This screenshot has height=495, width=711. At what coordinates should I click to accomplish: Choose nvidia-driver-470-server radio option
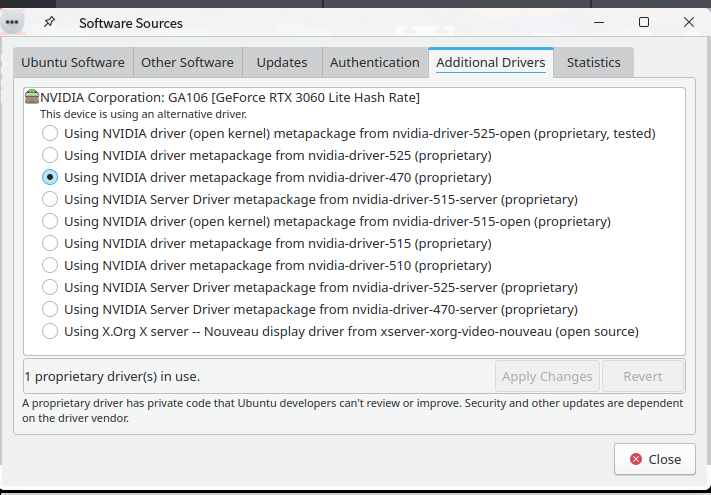click(x=50, y=309)
